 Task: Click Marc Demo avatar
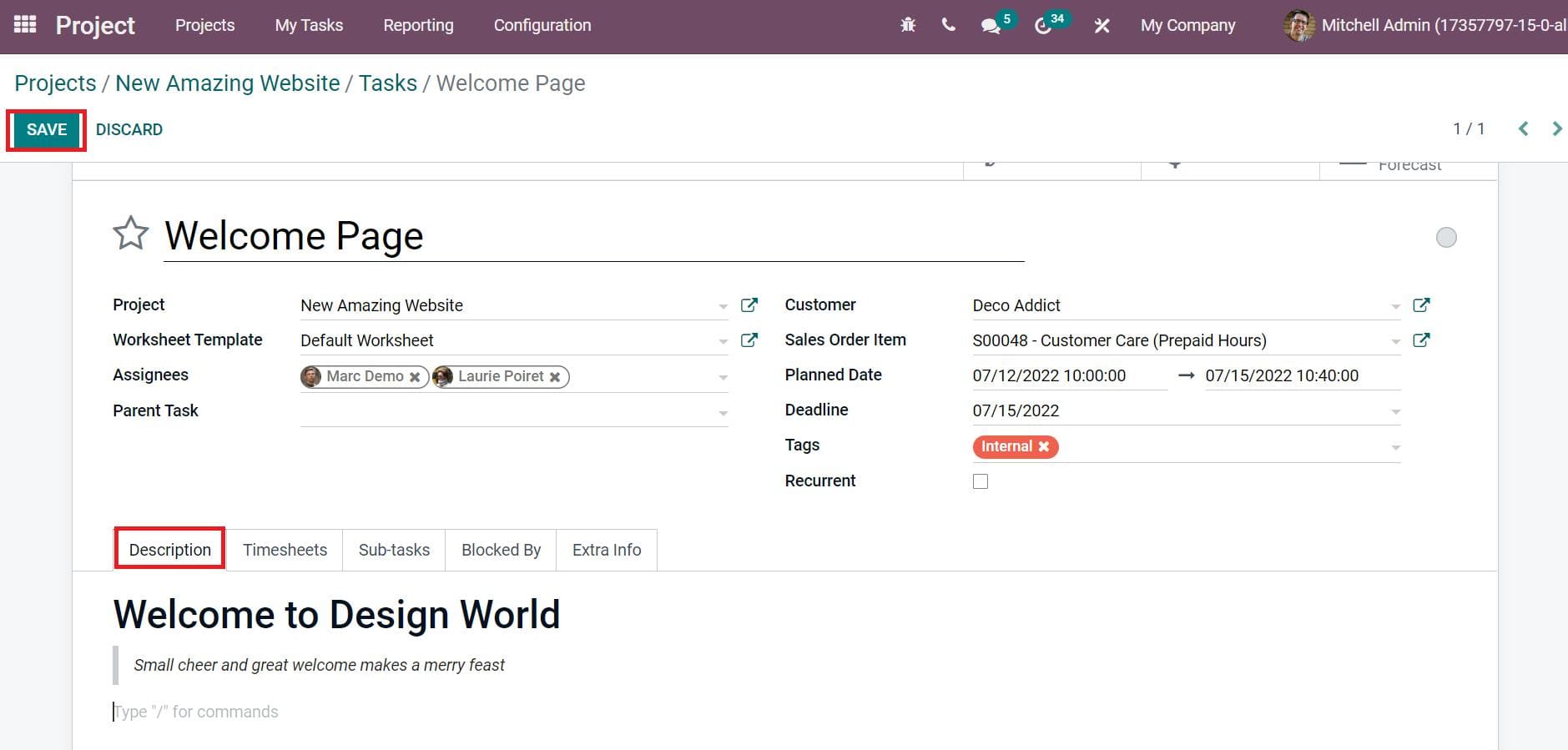(x=311, y=376)
